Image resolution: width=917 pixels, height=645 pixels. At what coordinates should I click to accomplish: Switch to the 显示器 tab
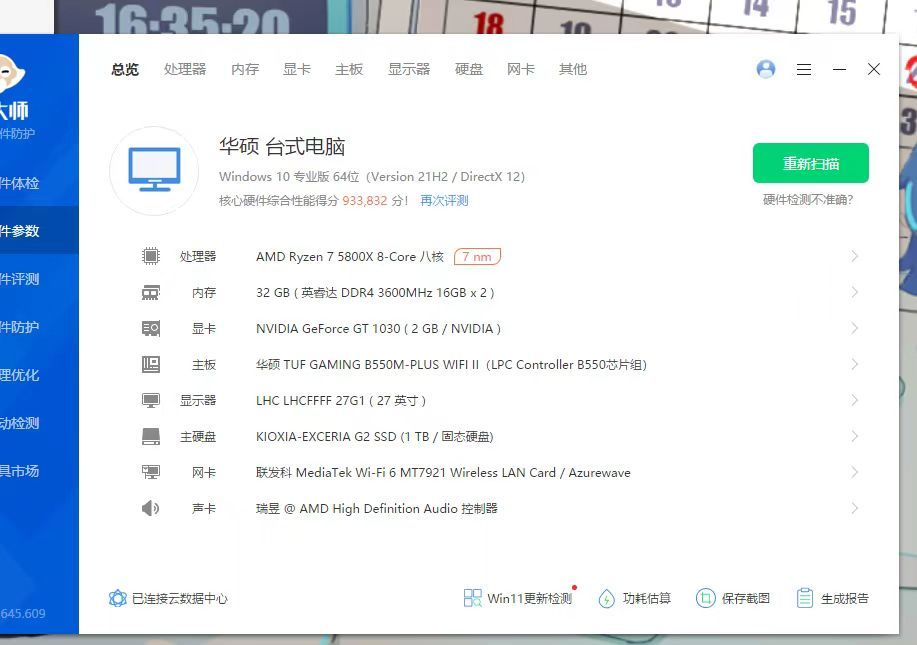point(409,69)
